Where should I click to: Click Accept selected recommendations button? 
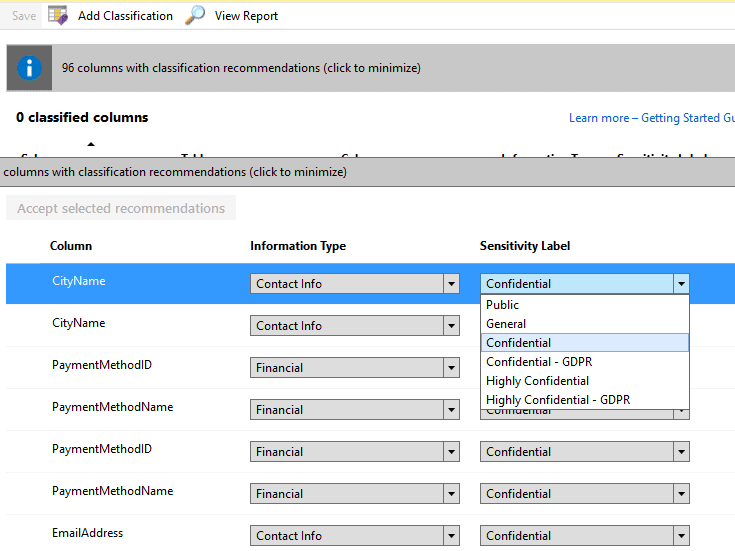(x=121, y=208)
